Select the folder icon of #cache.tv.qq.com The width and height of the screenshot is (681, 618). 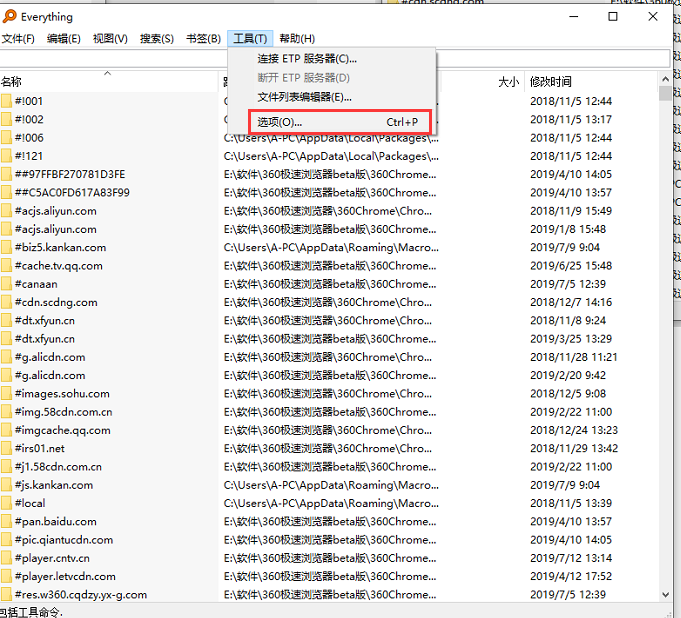[6, 266]
